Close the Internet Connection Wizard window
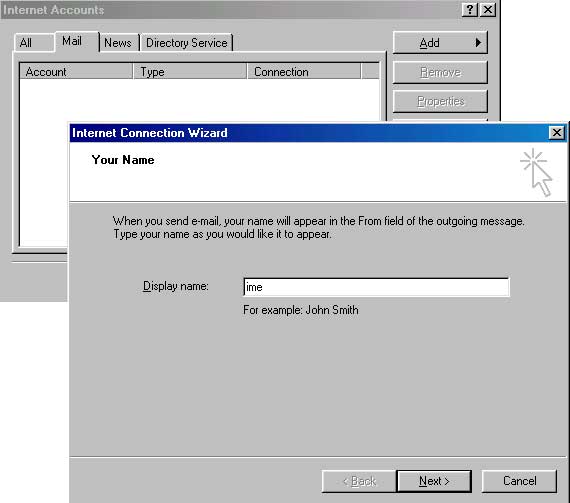This screenshot has height=503, width=570. point(557,133)
